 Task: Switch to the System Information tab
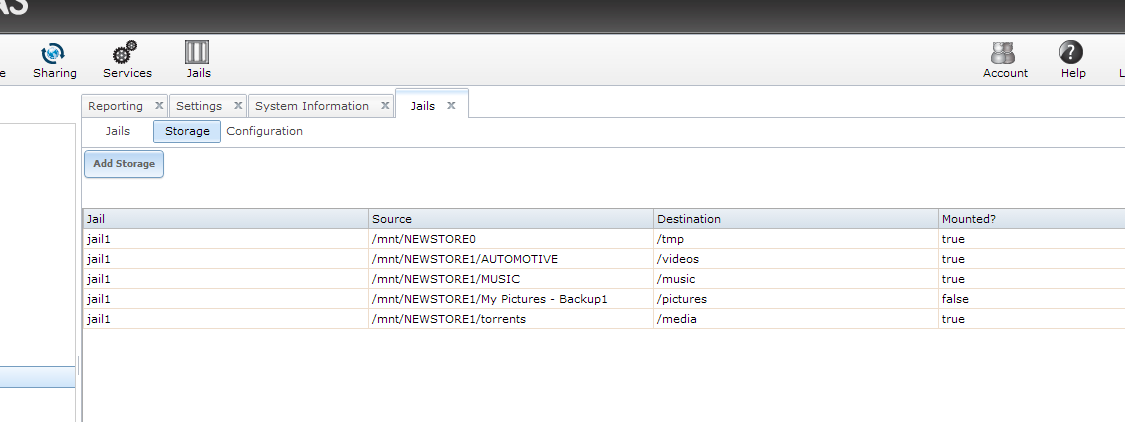(312, 106)
